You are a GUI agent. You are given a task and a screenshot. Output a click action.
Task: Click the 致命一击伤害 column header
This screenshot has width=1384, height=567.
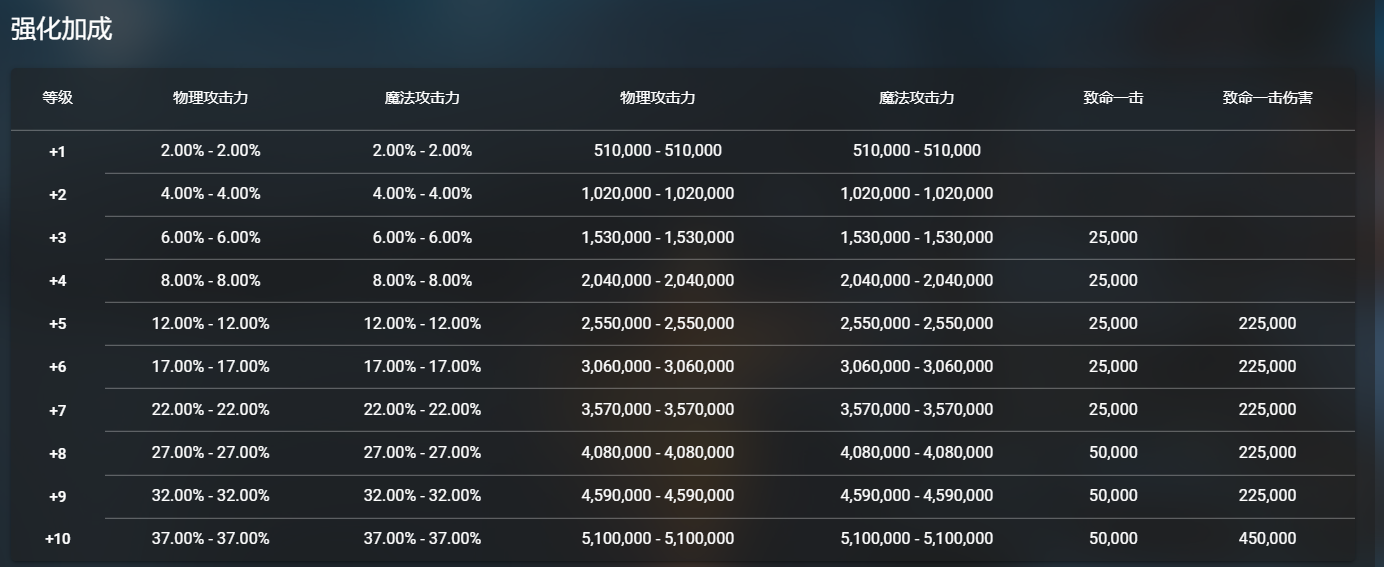pos(1267,98)
